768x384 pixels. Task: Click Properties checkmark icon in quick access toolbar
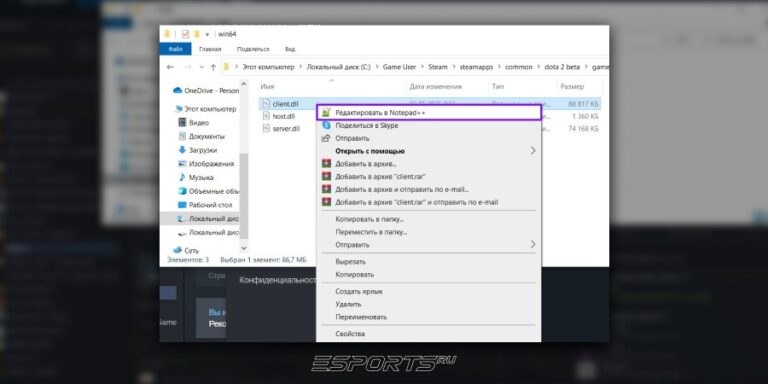click(x=185, y=34)
